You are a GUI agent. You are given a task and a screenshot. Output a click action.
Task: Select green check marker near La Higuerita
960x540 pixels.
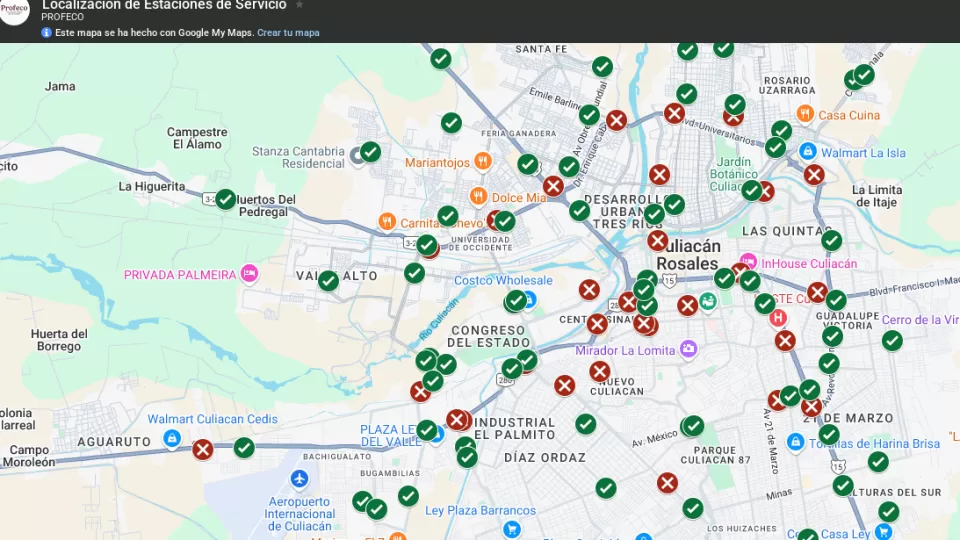click(226, 200)
